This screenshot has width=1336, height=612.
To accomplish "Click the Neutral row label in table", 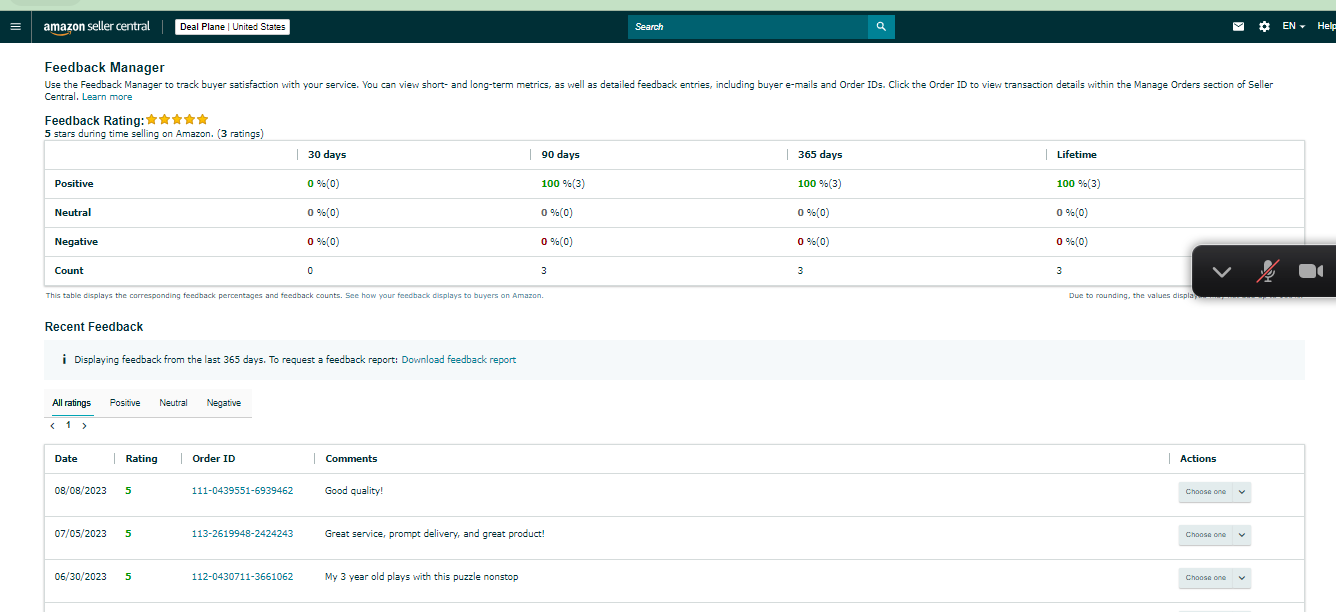I will coord(73,213).
